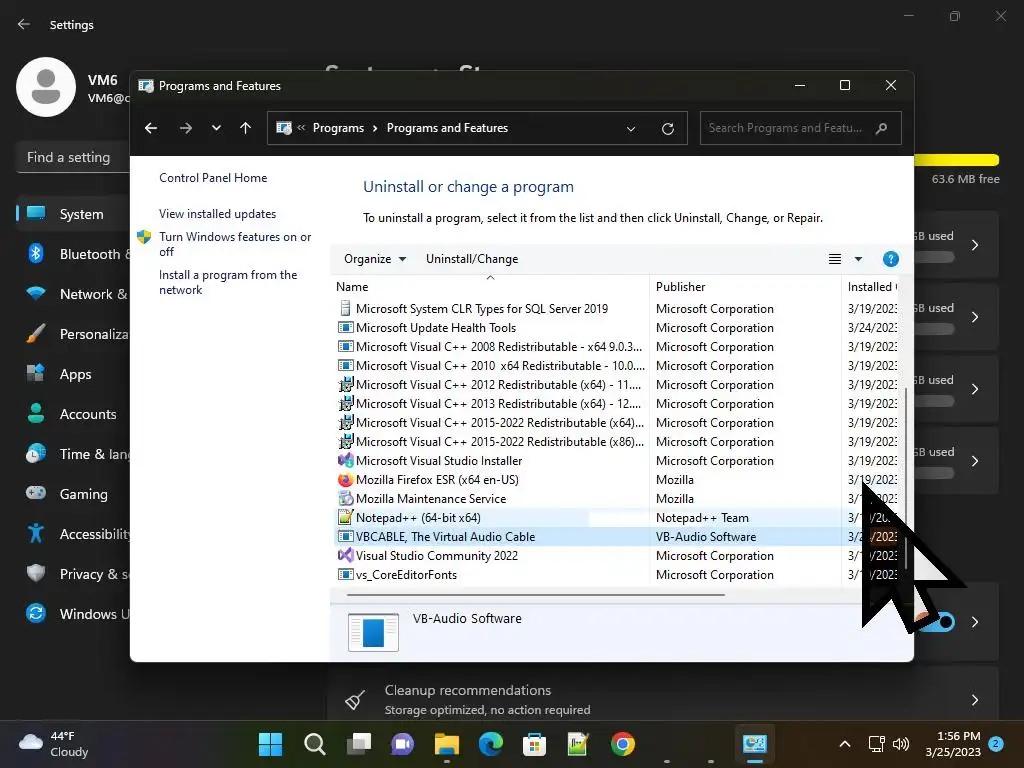The height and width of the screenshot is (768, 1024).
Task: Open System in Settings sidebar
Action: point(73,214)
